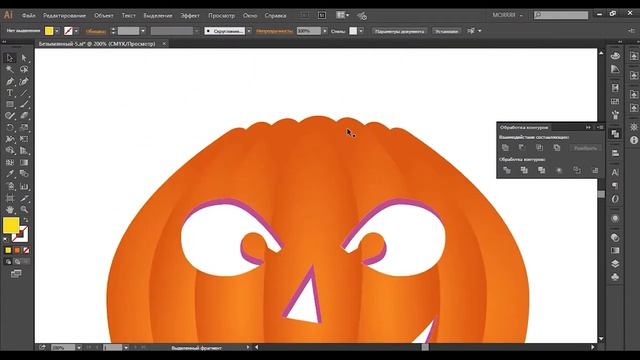Open the Файл menu
This screenshot has height=360, width=640.
pos(29,16)
